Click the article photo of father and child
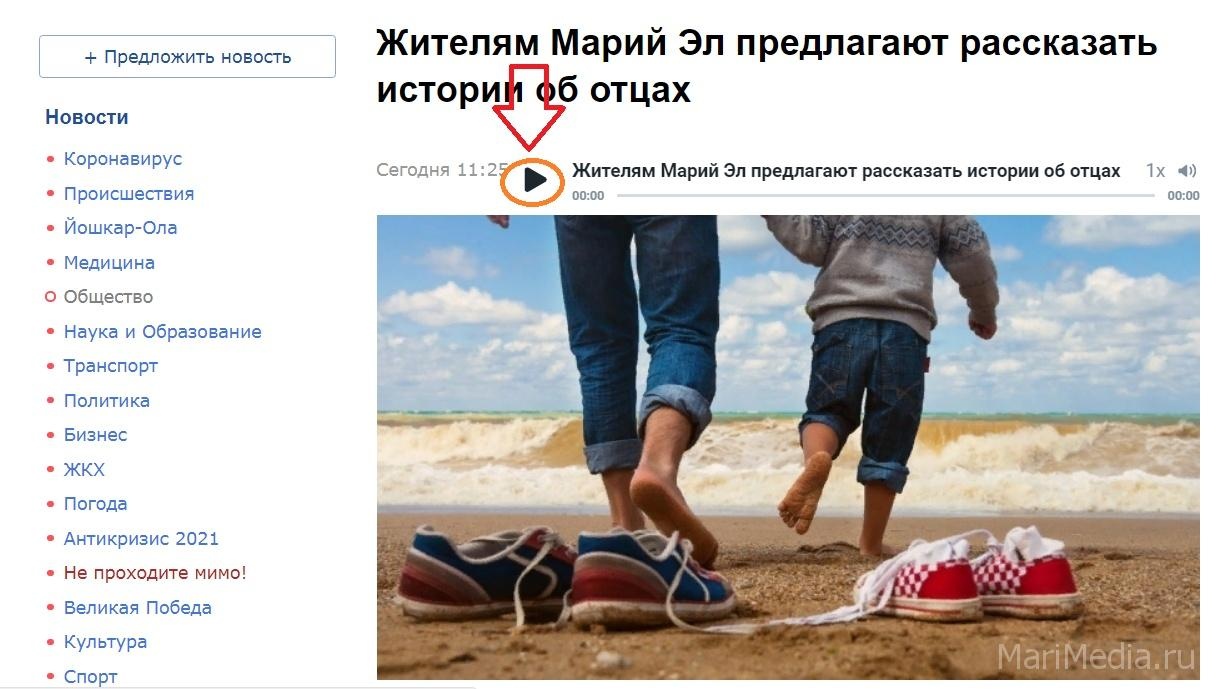The width and height of the screenshot is (1221, 689). click(788, 447)
